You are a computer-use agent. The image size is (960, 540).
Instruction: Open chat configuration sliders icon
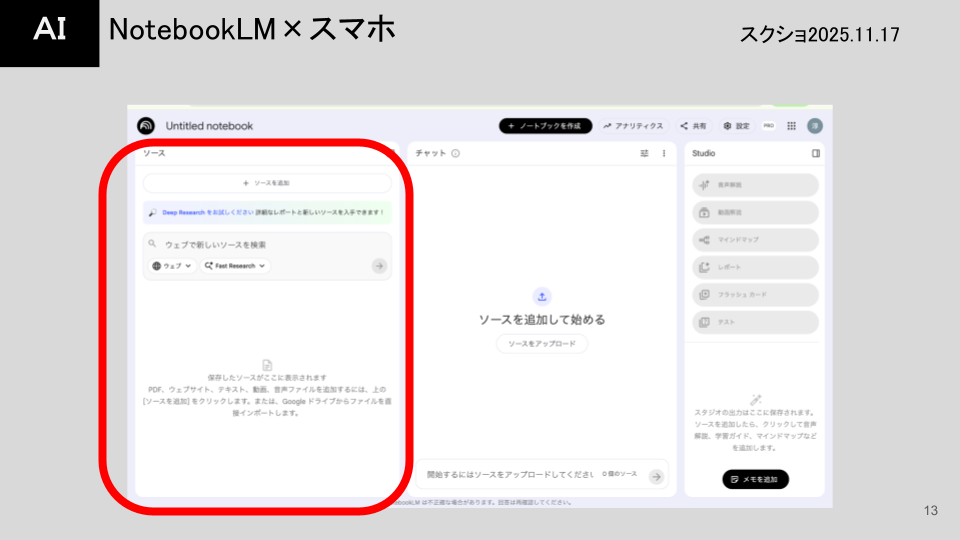coord(644,154)
